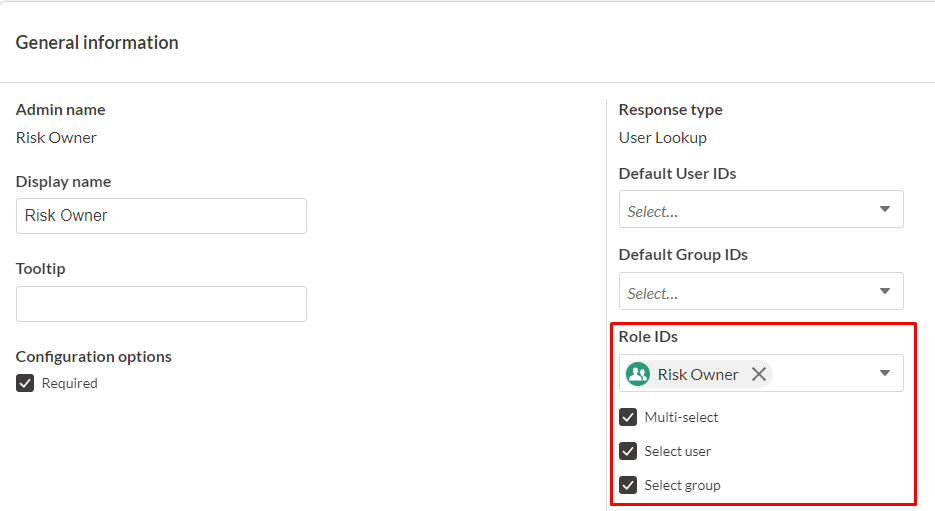Click the Tooltip label
Screen dimensions: 935x511
(x=41, y=268)
